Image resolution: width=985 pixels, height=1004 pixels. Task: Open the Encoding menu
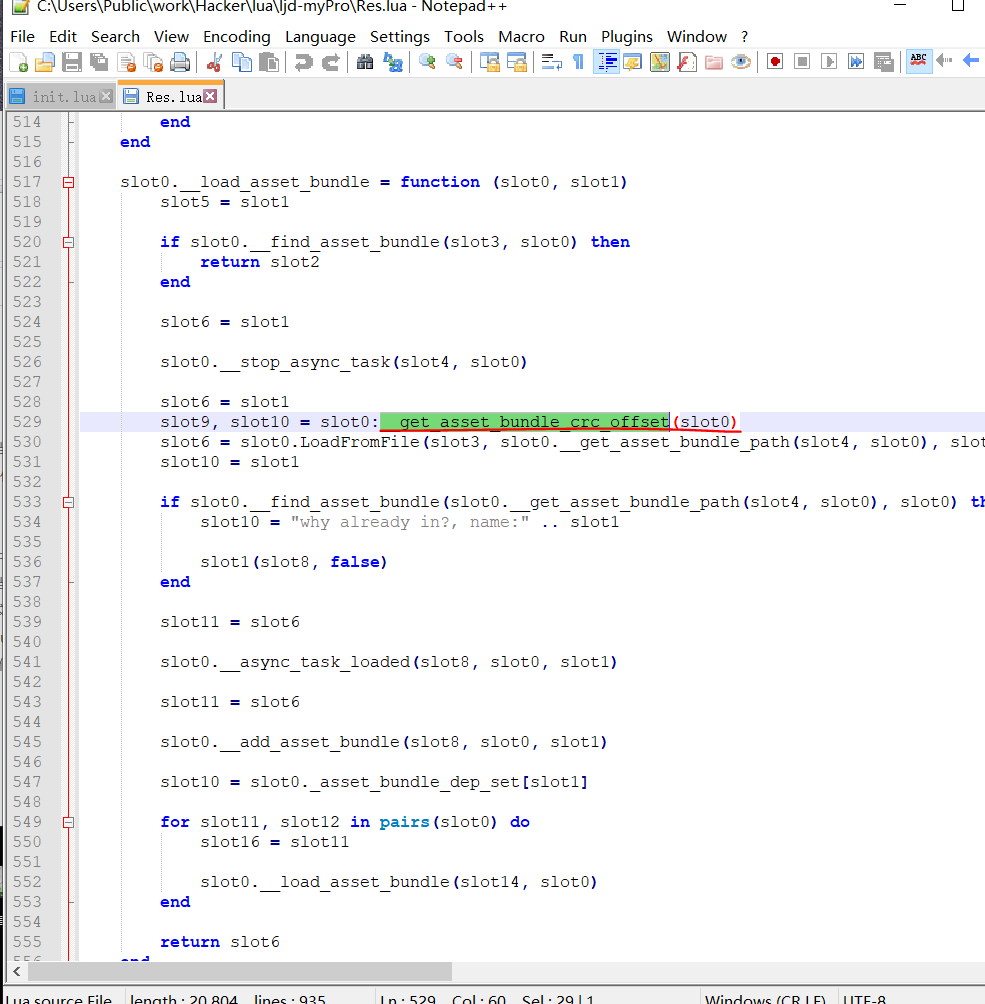coord(237,36)
